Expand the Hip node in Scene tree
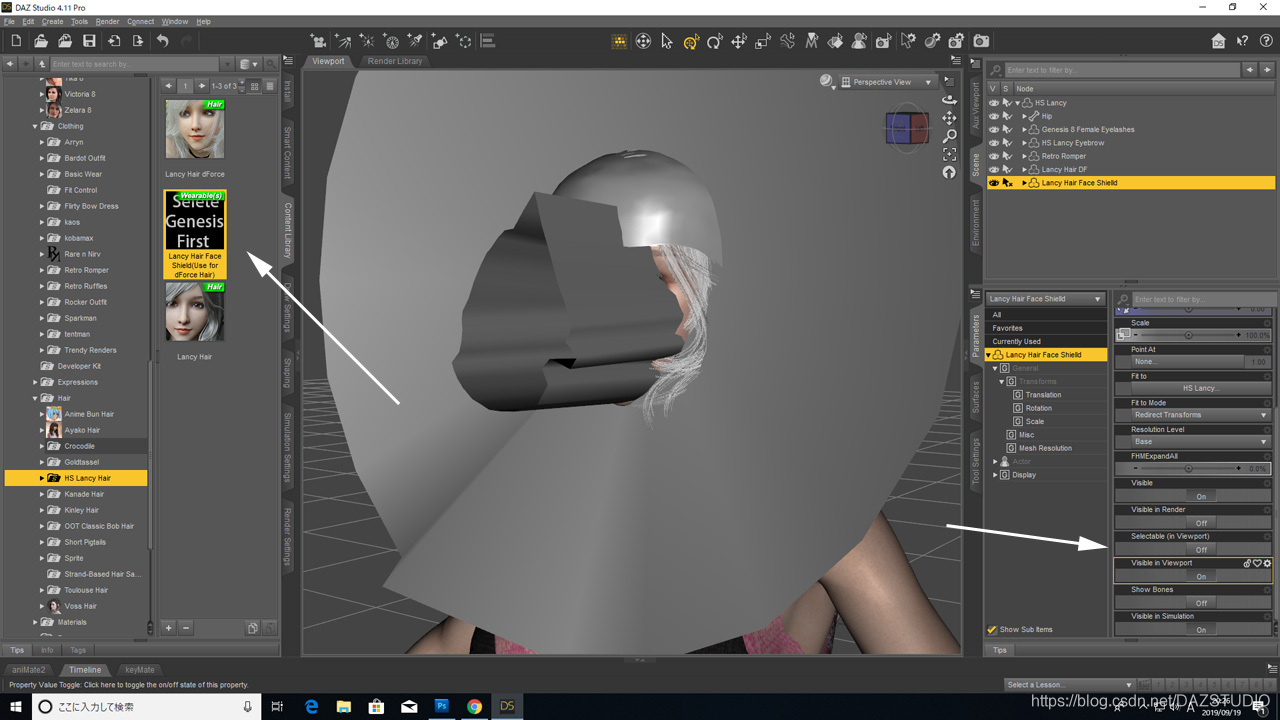Image resolution: width=1280 pixels, height=720 pixels. 1024,116
